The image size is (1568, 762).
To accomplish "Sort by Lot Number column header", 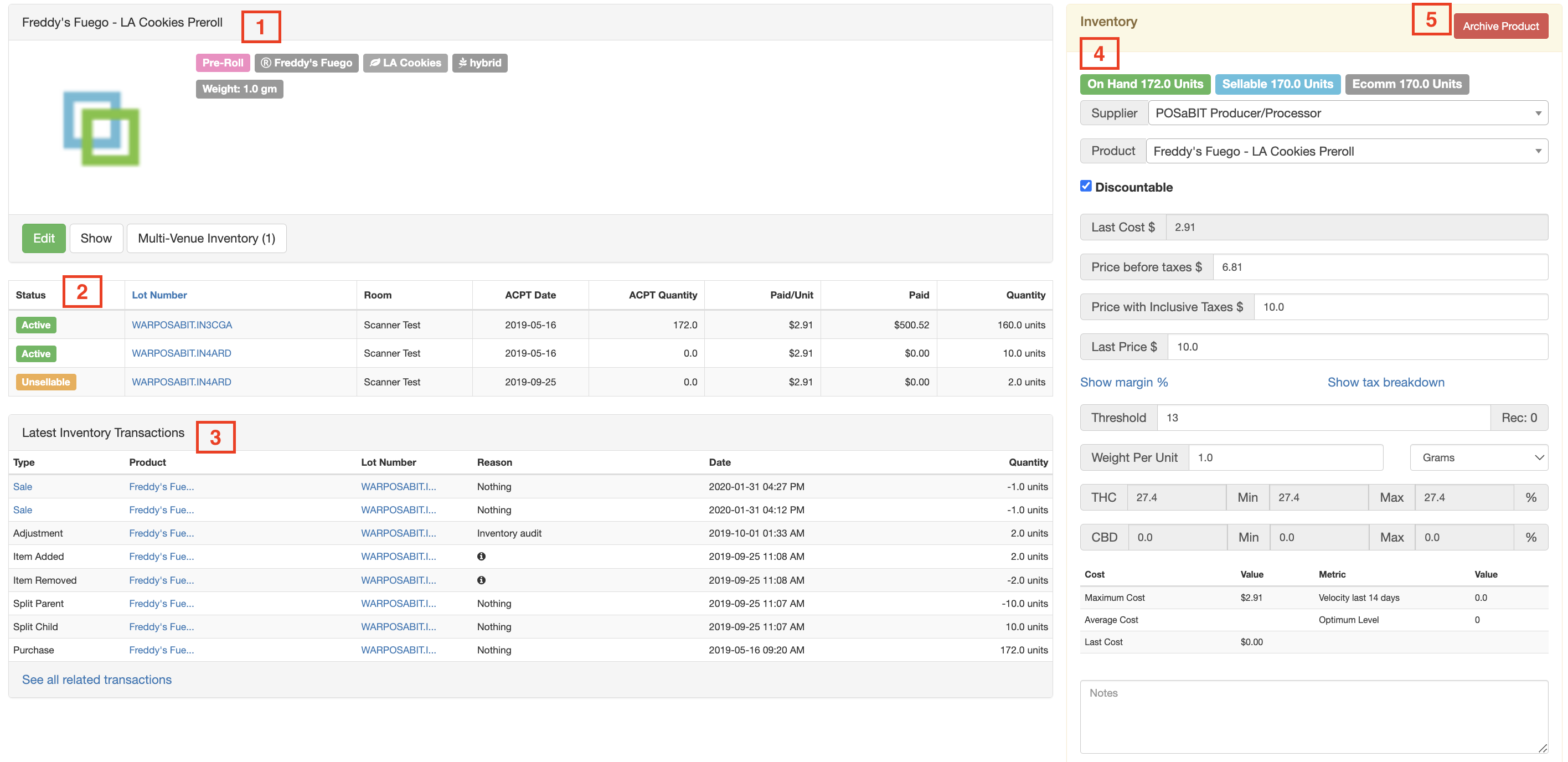I will click(159, 295).
